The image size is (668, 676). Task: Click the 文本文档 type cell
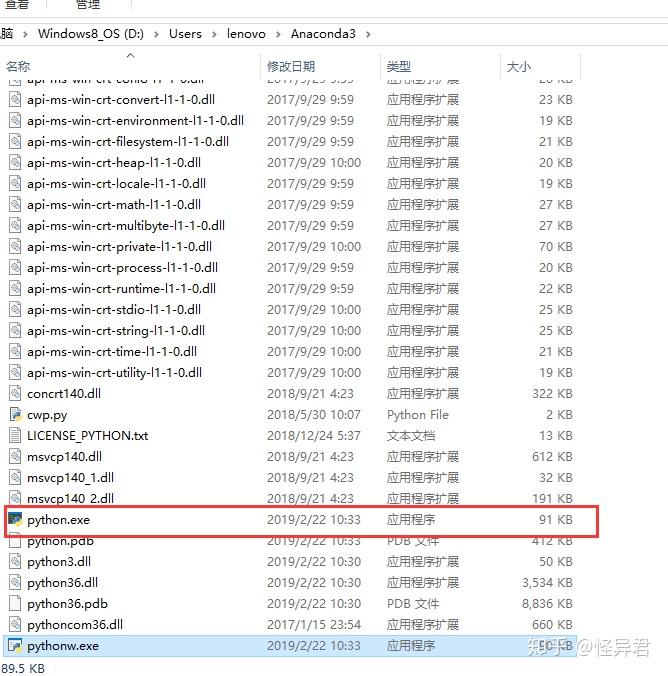tap(411, 435)
